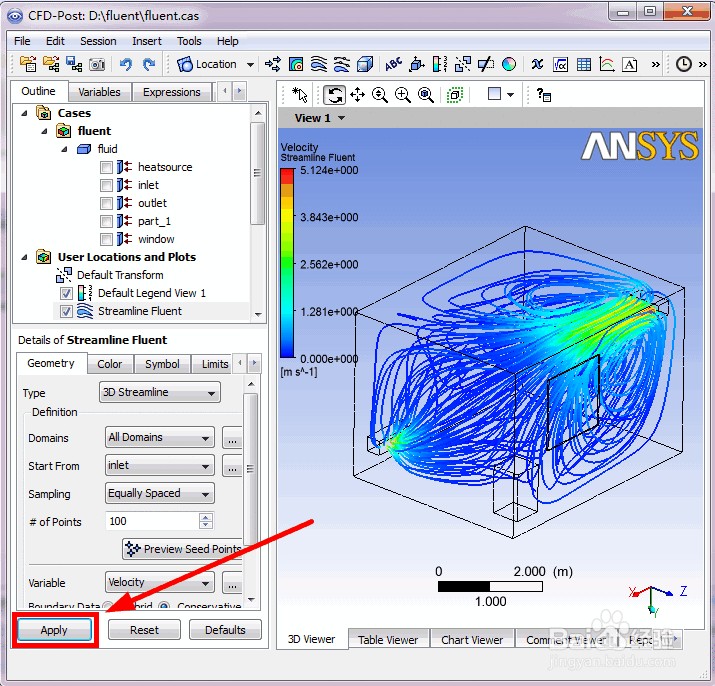
Task: Click the Reset button
Action: point(144,630)
